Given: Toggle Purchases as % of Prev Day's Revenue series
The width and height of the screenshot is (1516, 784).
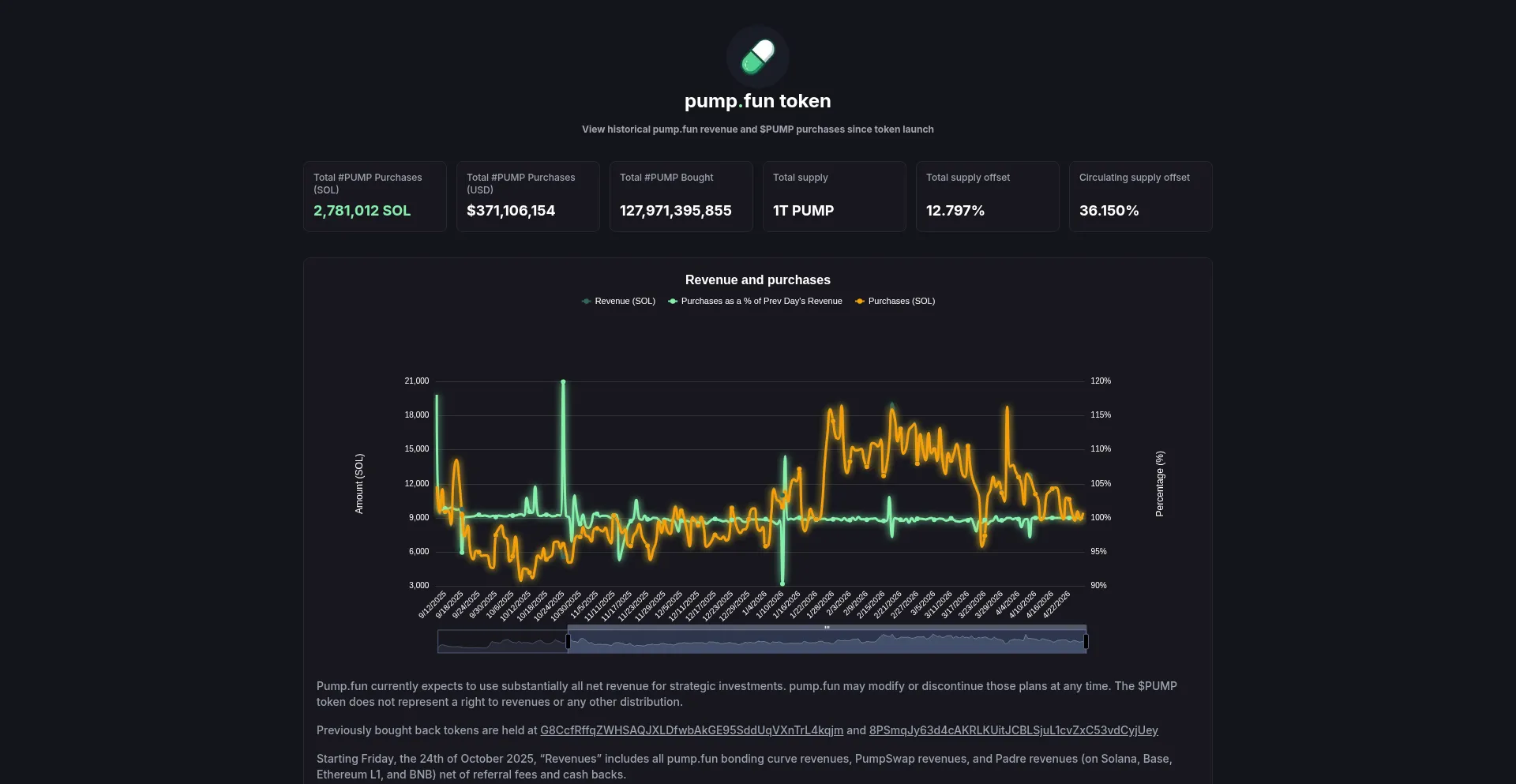Looking at the screenshot, I should 755,301.
